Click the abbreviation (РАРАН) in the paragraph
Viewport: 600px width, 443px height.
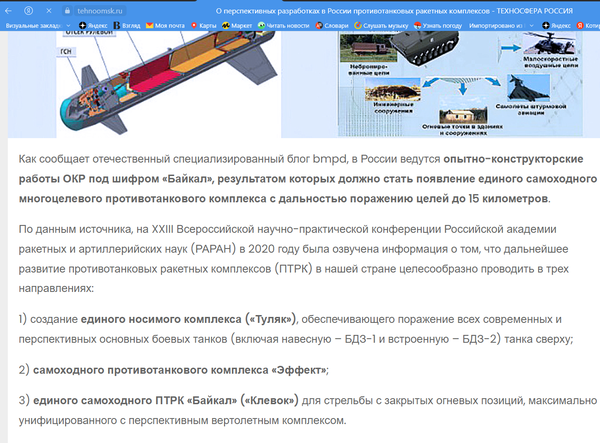pos(214,249)
